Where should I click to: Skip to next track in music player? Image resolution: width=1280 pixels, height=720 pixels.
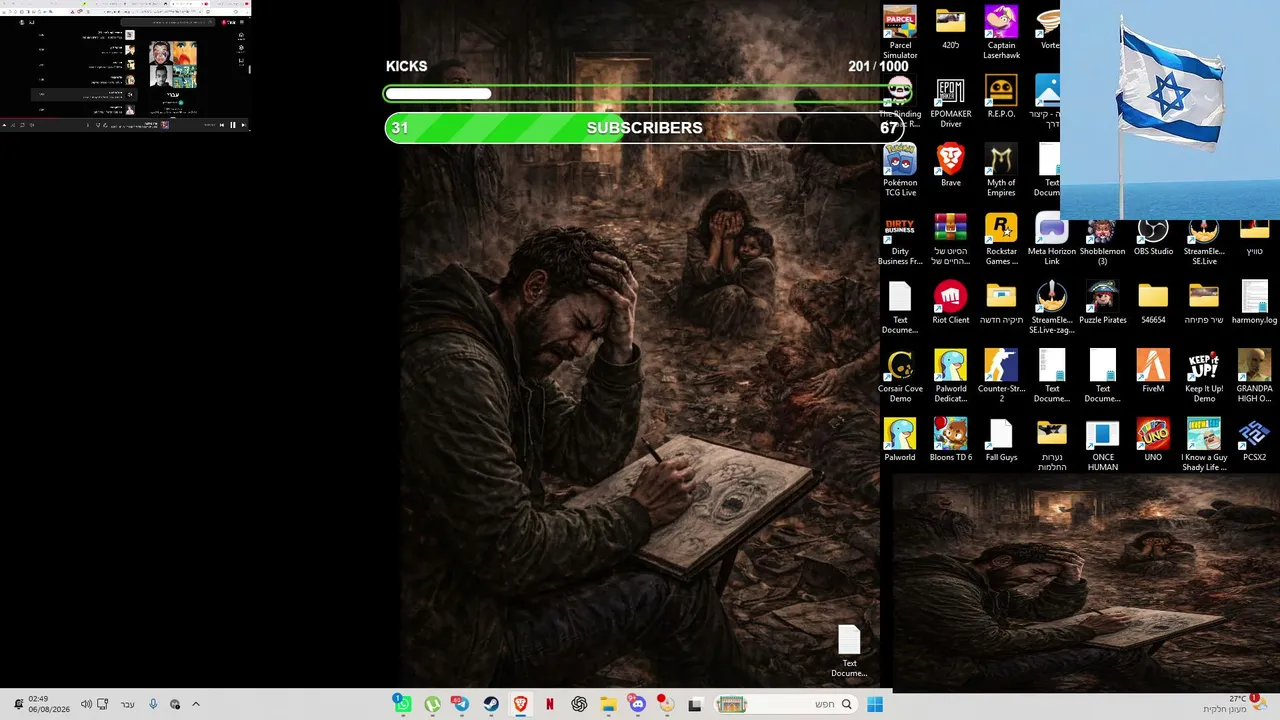tap(243, 125)
